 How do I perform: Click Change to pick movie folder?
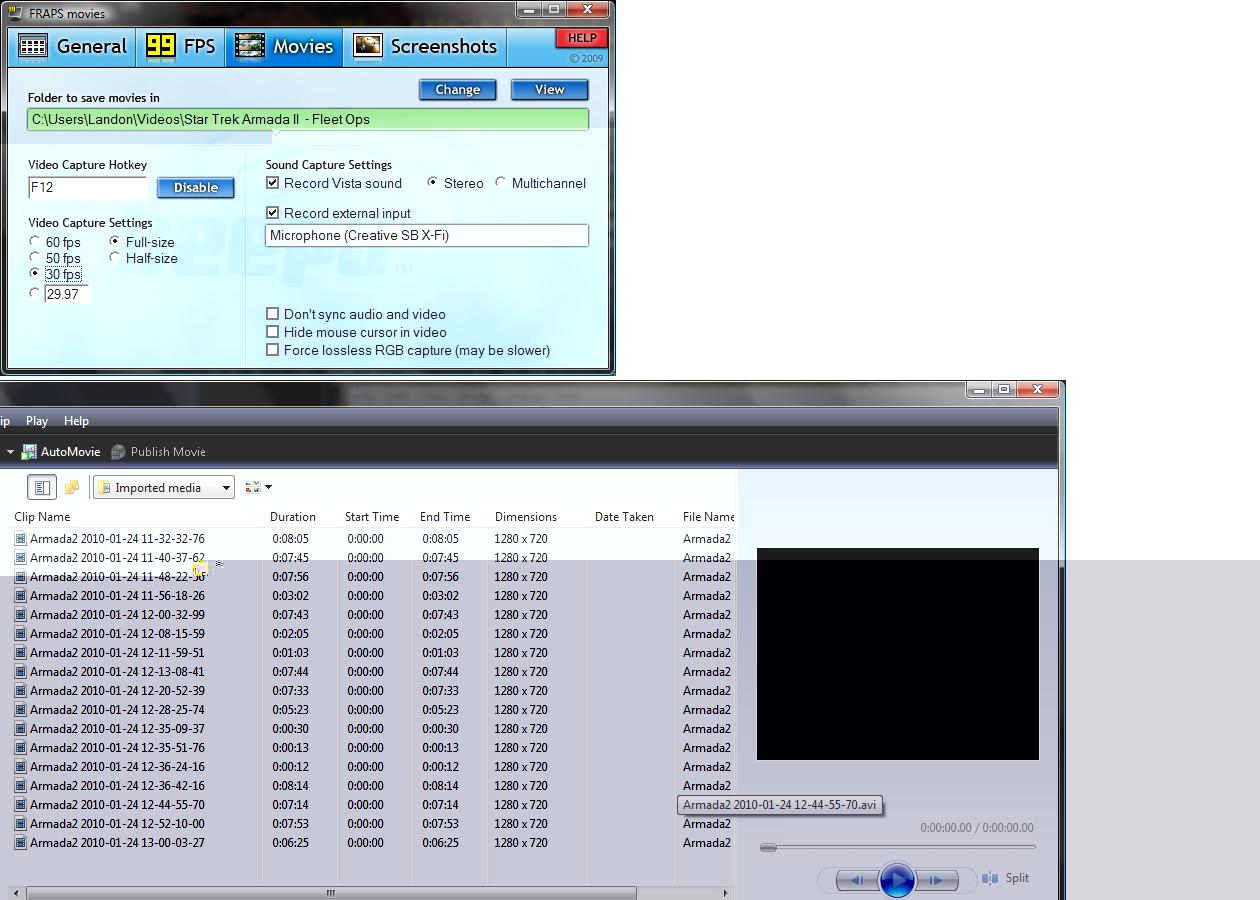(x=457, y=89)
